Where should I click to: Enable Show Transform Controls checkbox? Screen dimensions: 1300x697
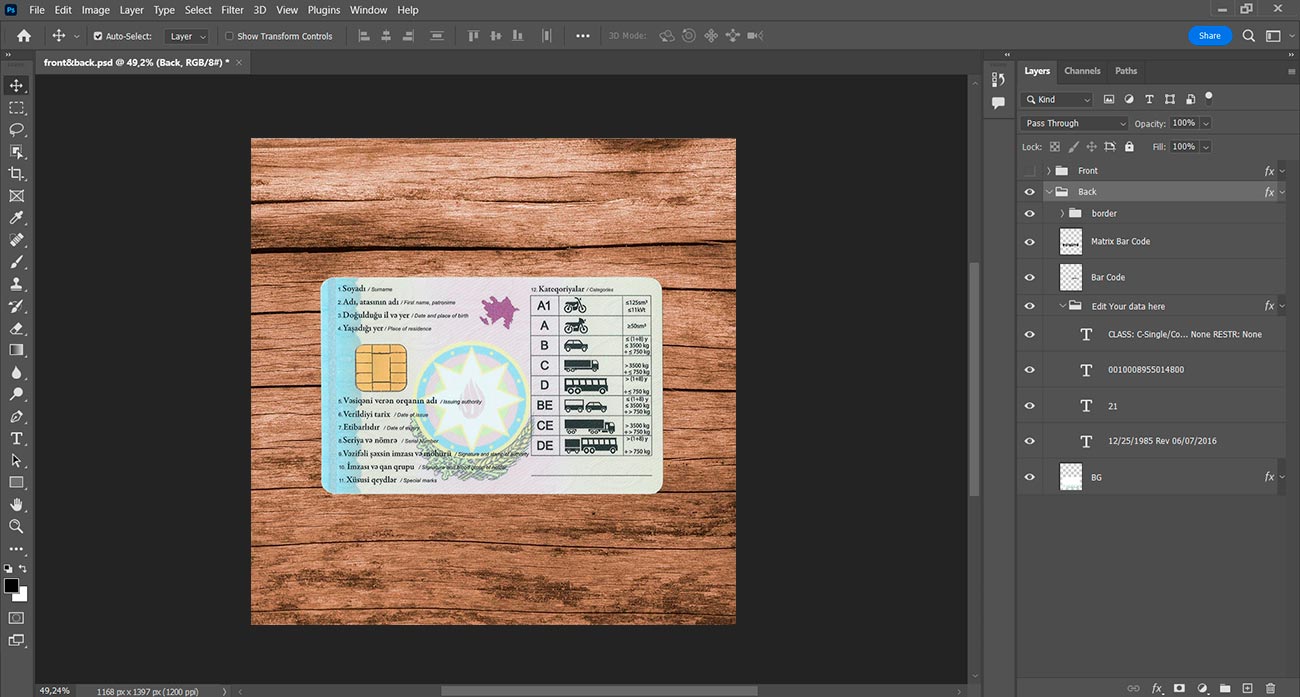229,36
